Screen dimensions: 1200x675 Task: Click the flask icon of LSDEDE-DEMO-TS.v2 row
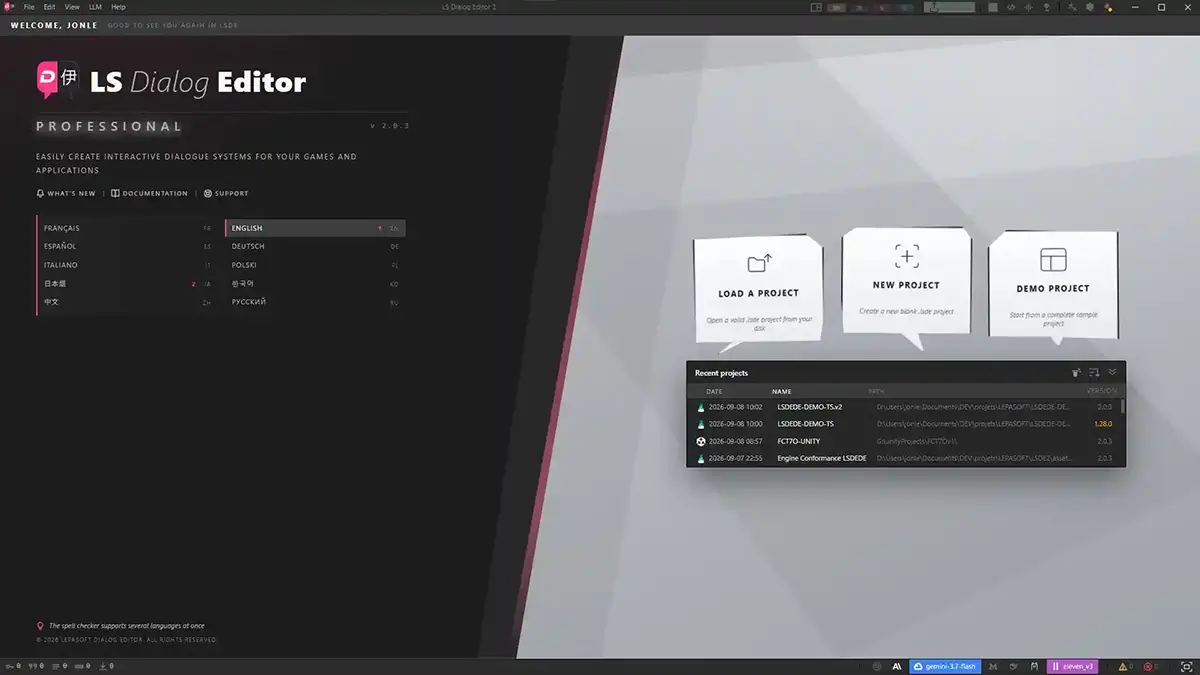point(701,407)
